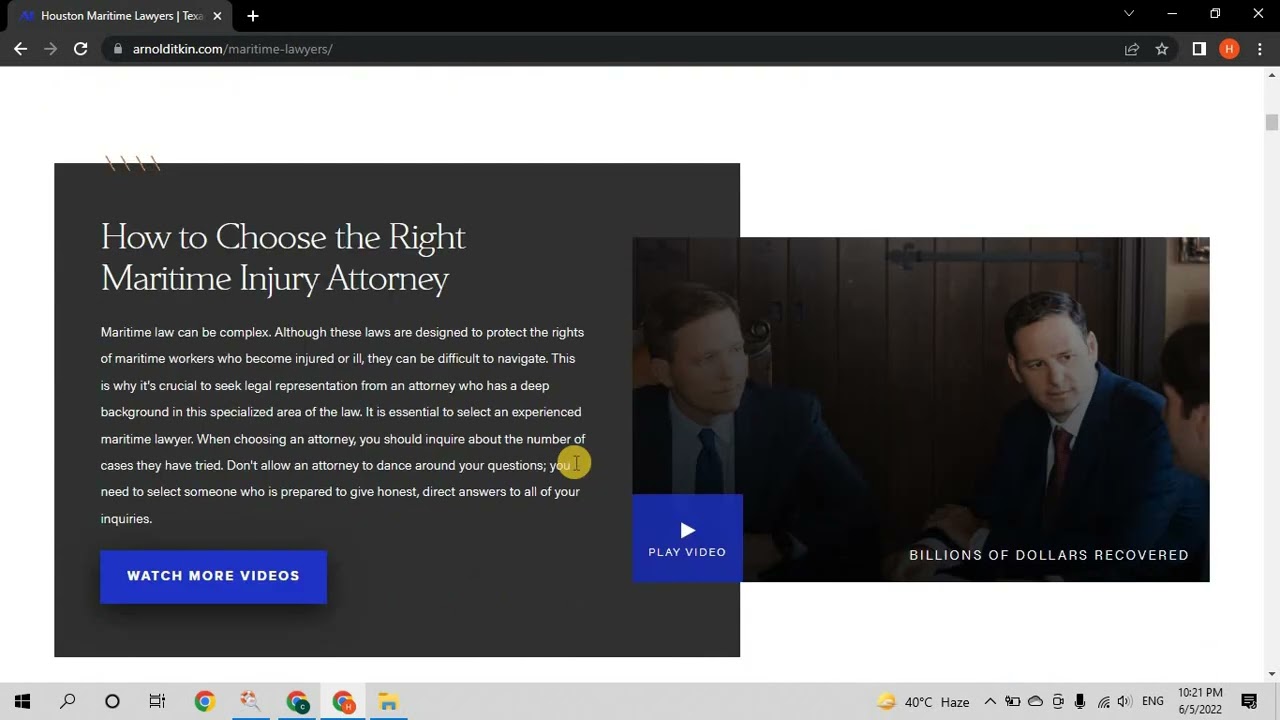The image size is (1280, 720).
Task: Open the volume speaker control
Action: (1125, 702)
